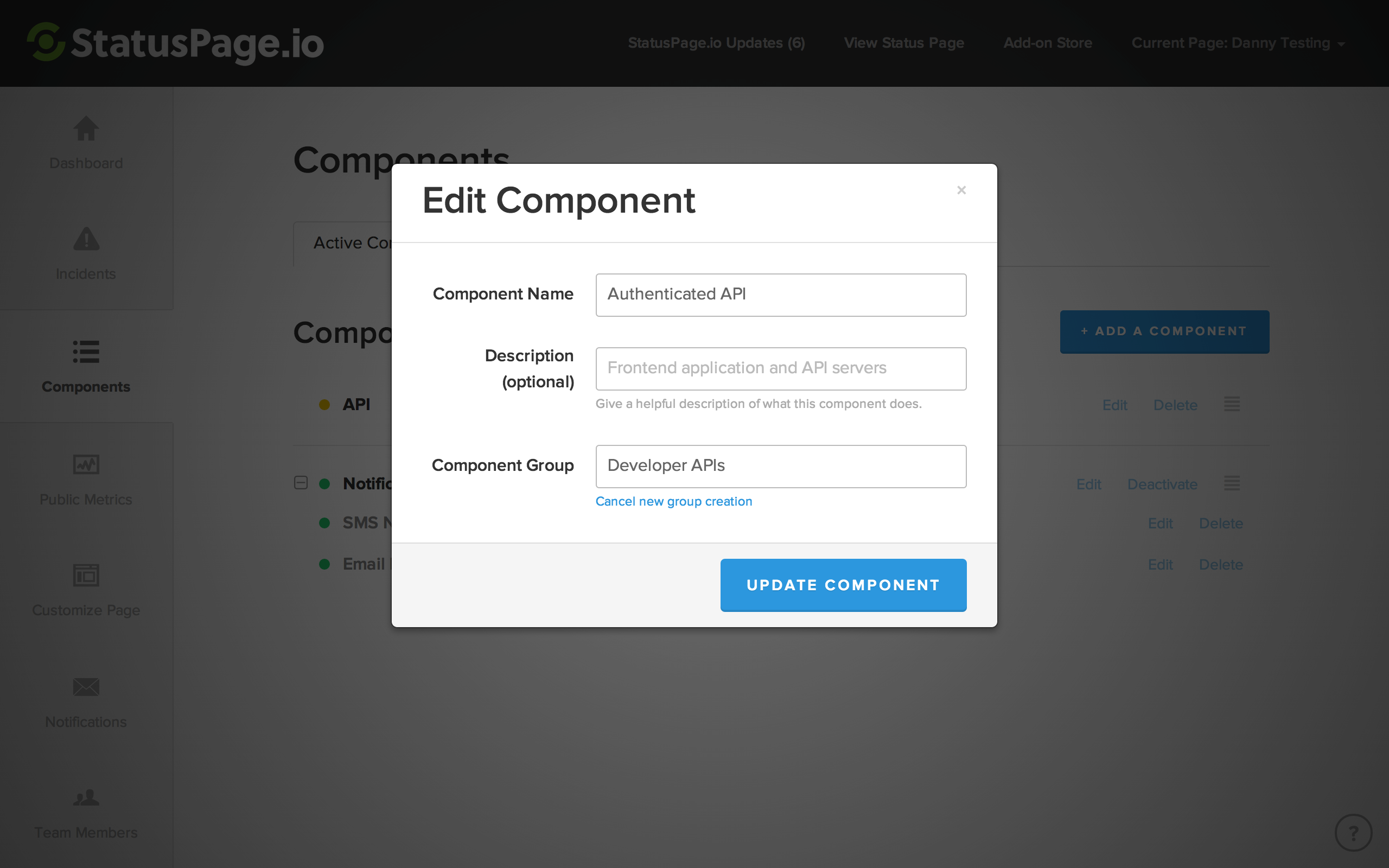Click Cancel new group creation link

coord(674,501)
